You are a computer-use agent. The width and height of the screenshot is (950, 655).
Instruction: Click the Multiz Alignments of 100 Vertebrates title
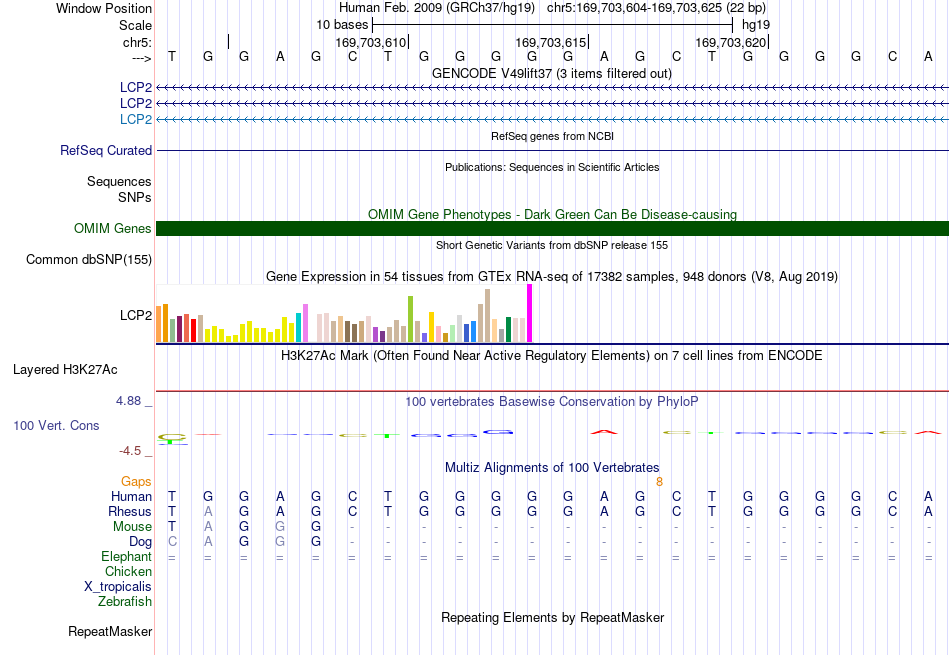click(x=552, y=468)
